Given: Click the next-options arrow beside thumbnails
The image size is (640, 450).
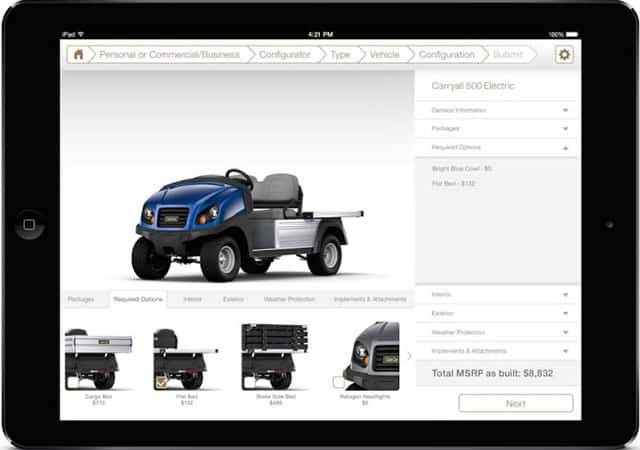Looking at the screenshot, I should 409,356.
